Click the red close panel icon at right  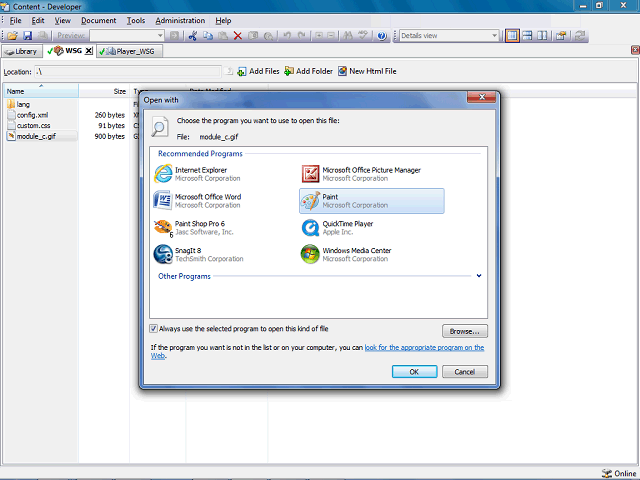(635, 50)
